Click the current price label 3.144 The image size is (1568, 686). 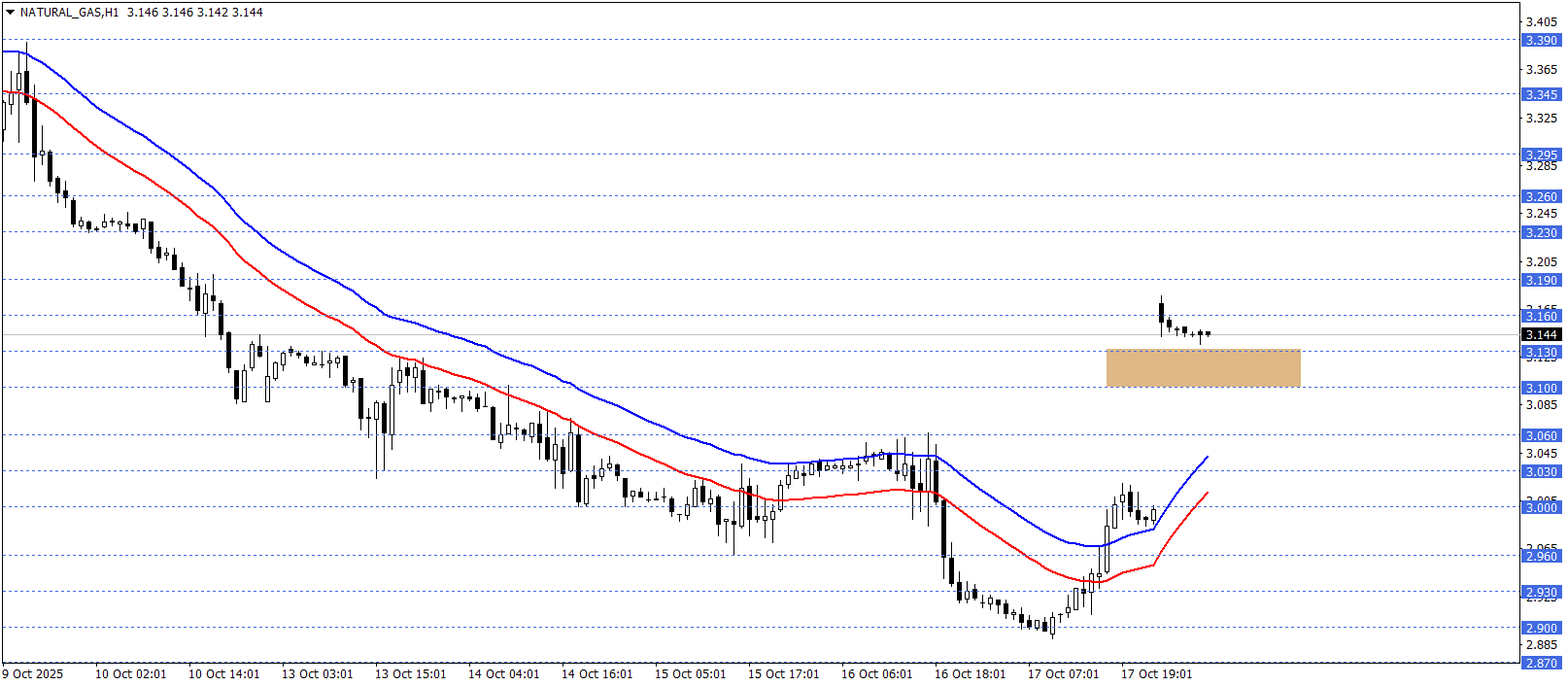tap(1541, 335)
